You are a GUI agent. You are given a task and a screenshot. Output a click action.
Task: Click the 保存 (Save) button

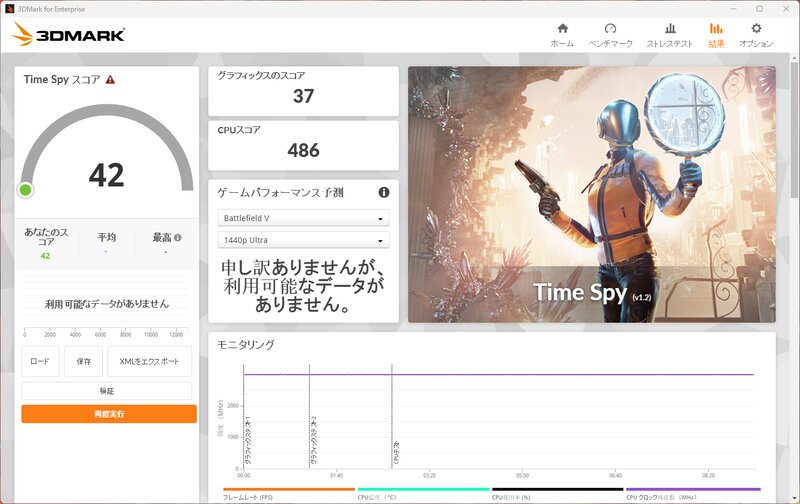(84, 361)
